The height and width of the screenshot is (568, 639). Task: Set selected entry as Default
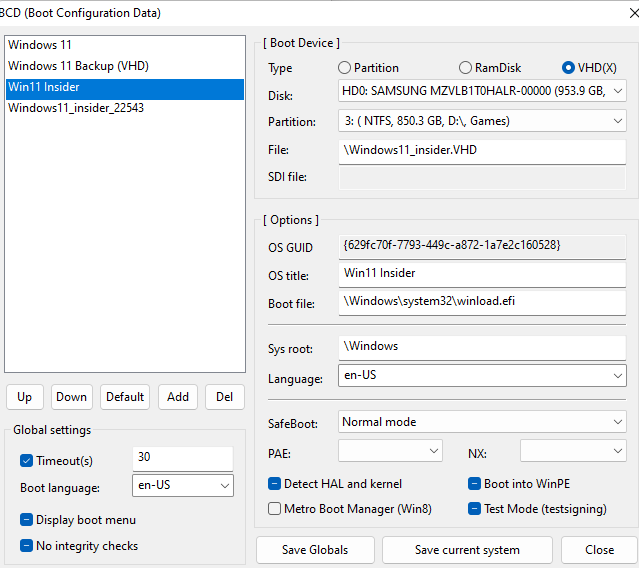125,397
